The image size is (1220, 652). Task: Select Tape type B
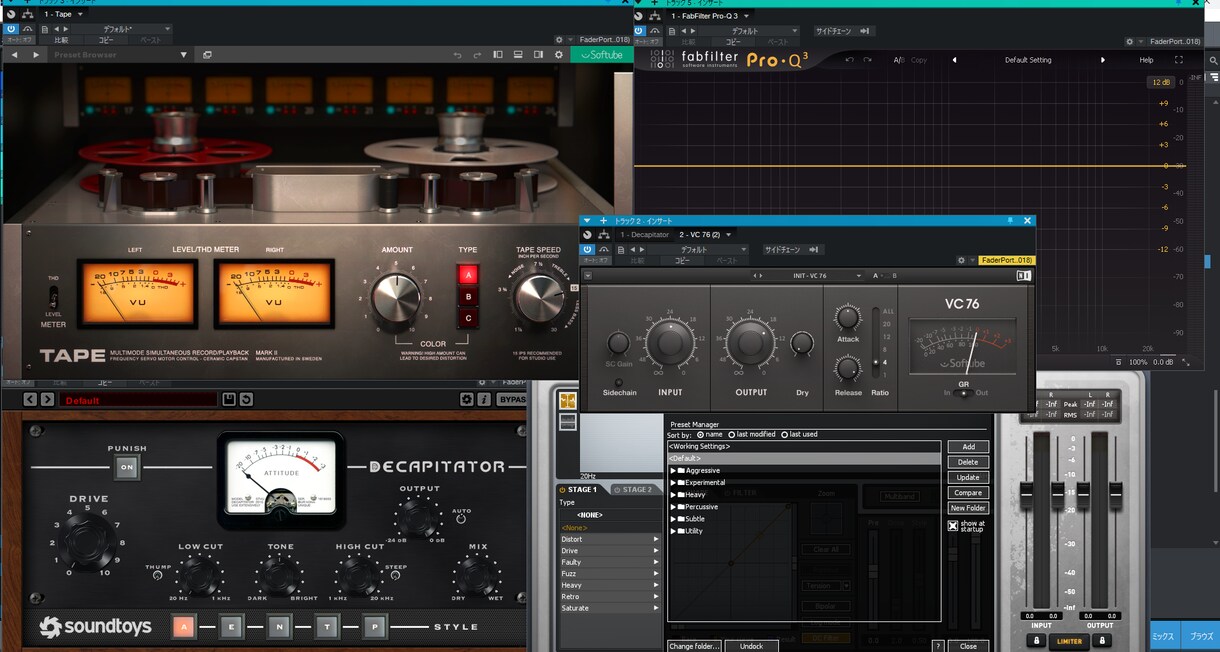click(x=467, y=297)
